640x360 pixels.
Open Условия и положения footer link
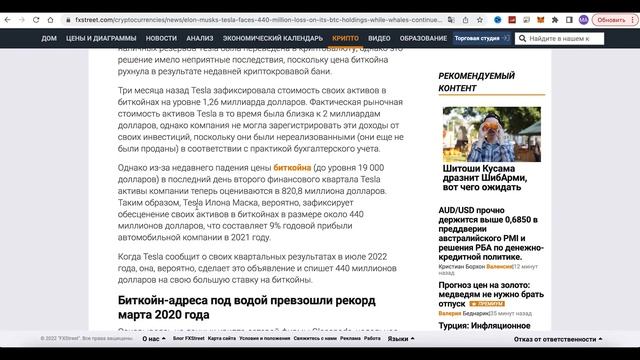(264, 338)
